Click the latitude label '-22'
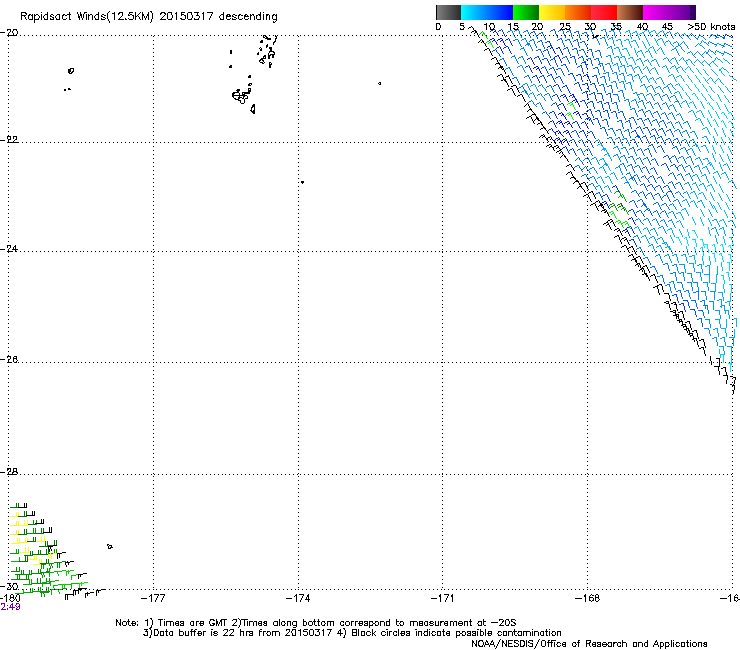 tap(9, 140)
